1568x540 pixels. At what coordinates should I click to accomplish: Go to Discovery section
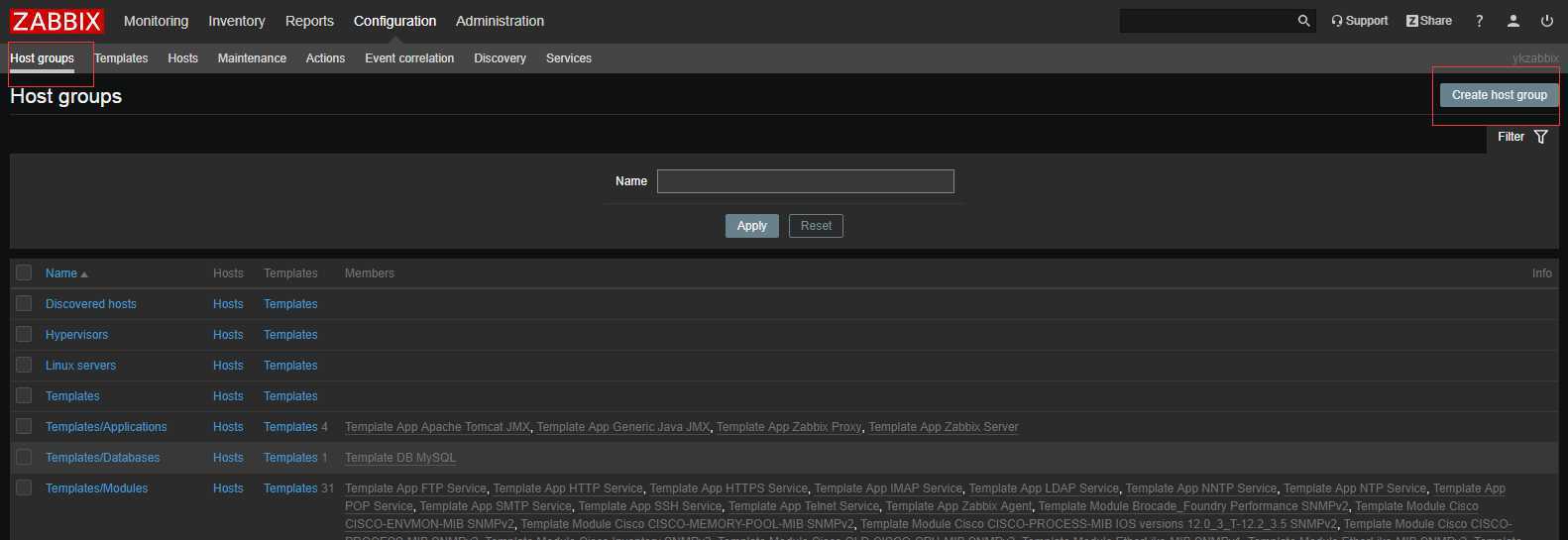tap(500, 58)
